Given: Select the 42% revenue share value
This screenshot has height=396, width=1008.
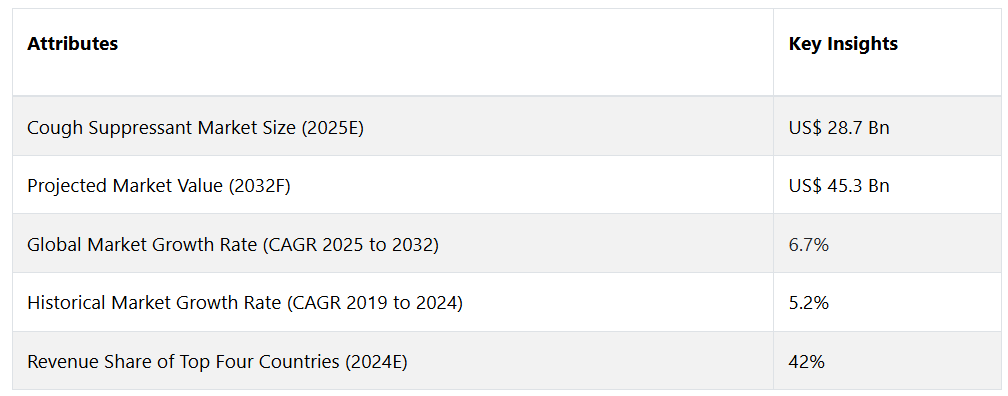Looking at the screenshot, I should (807, 362).
